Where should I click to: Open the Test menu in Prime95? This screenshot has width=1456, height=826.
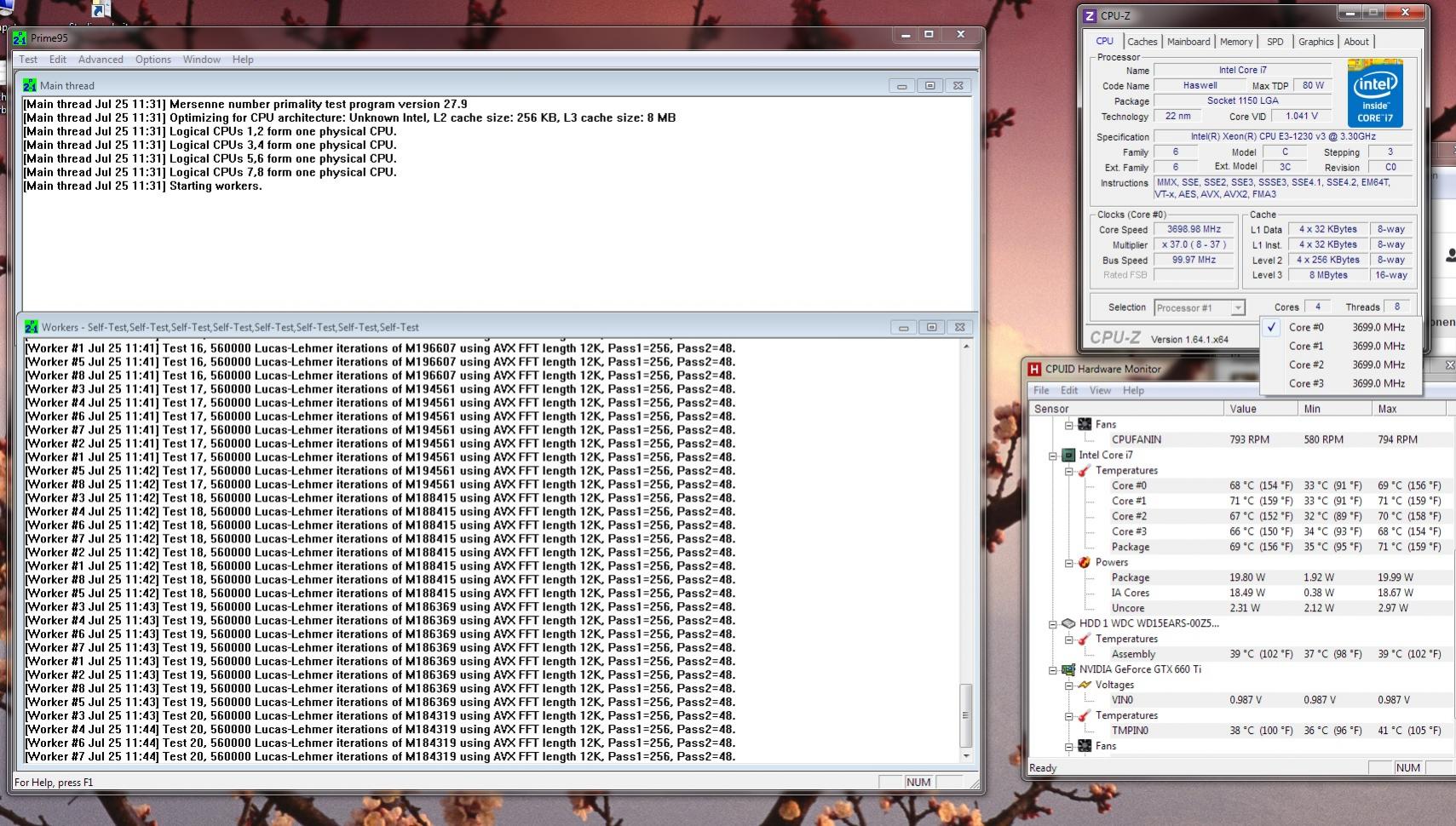(x=28, y=60)
